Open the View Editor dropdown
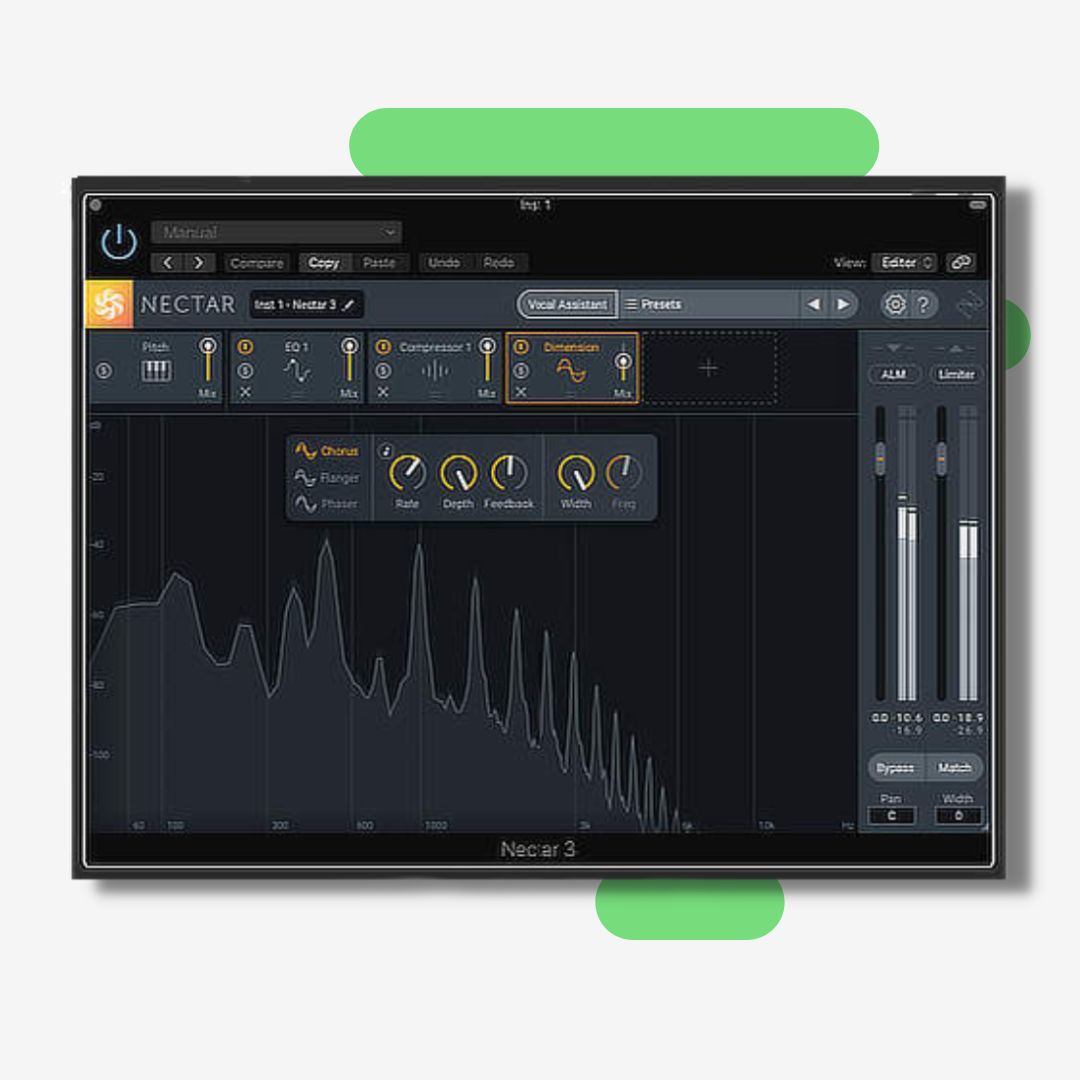Viewport: 1080px width, 1080px height. [x=906, y=263]
